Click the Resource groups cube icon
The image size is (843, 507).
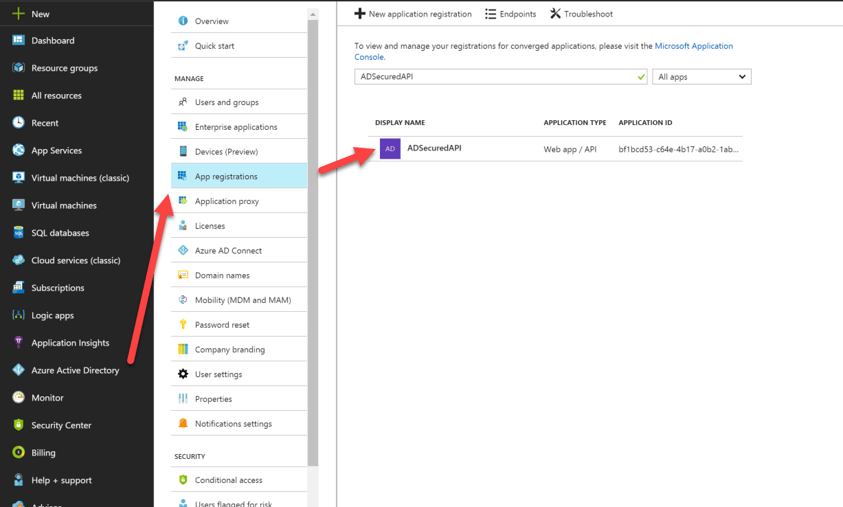coord(18,67)
